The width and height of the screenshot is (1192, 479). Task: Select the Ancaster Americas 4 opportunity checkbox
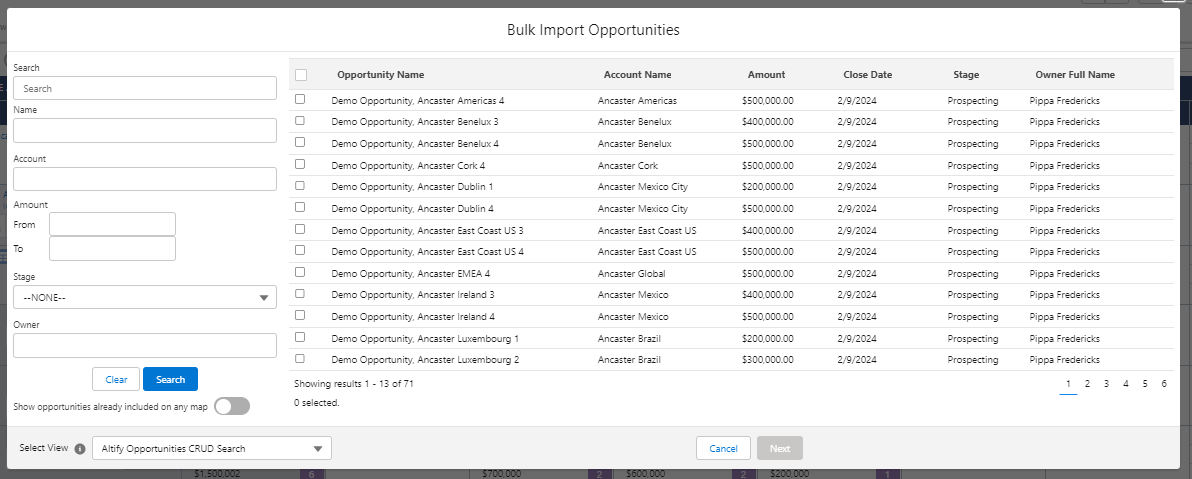[x=300, y=100]
